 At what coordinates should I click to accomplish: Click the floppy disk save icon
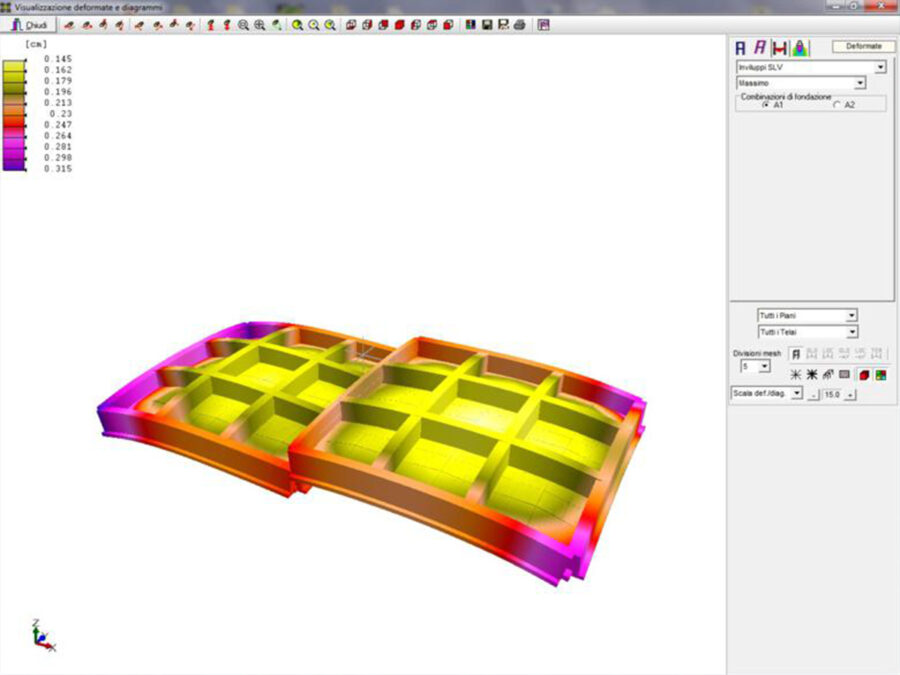pos(487,25)
